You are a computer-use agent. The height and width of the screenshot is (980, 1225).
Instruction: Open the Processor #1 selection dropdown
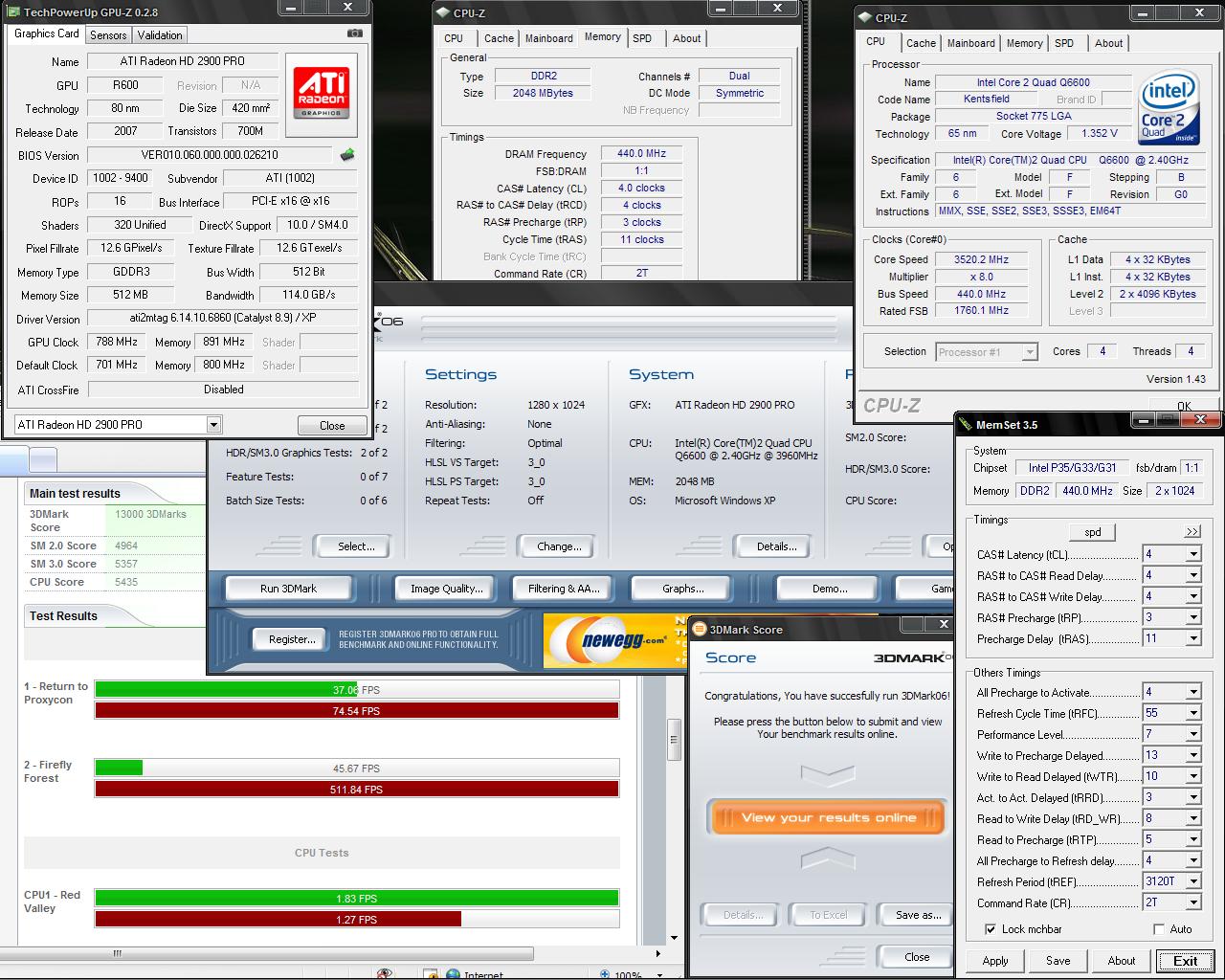[1030, 351]
